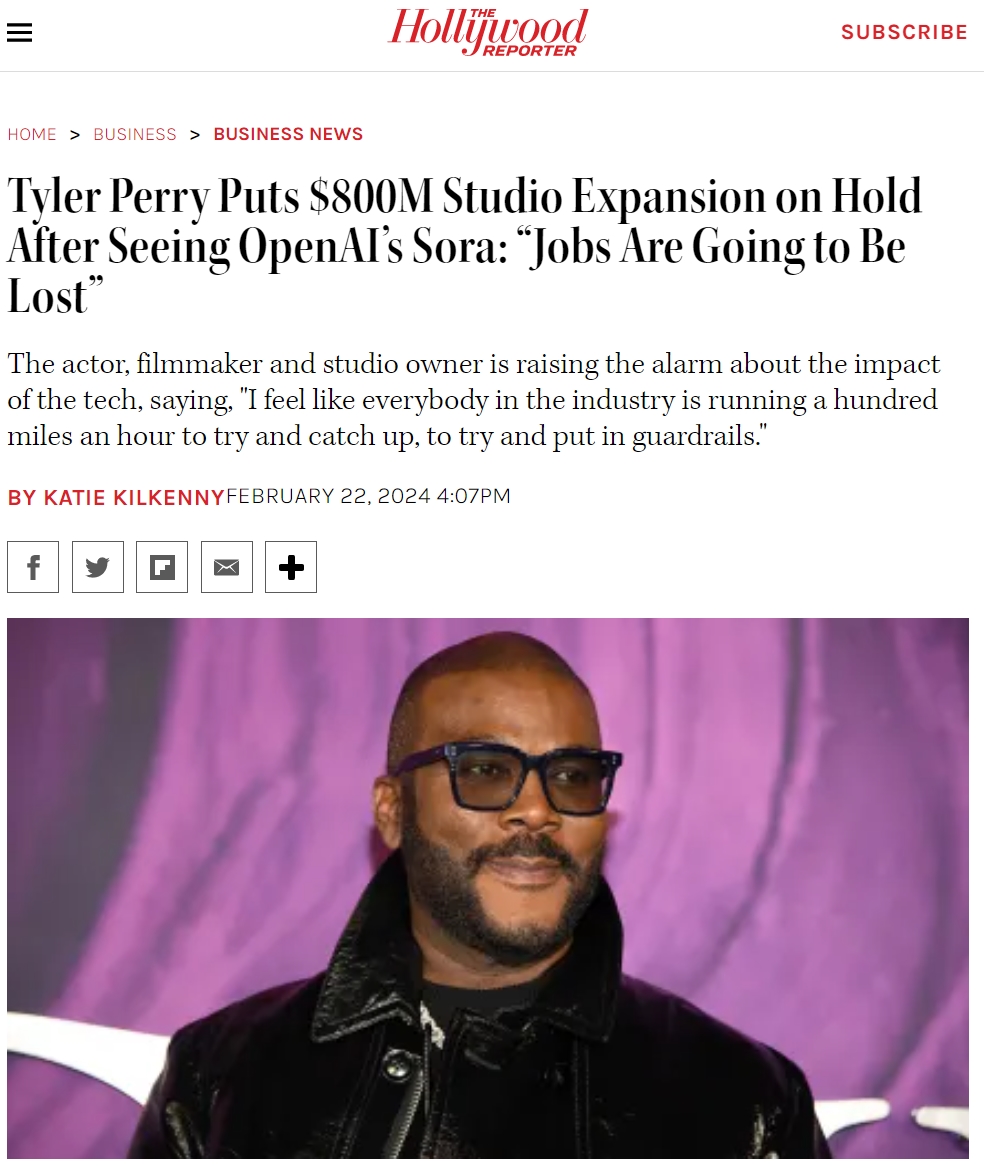Go to Home breadcrumb

(x=32, y=135)
